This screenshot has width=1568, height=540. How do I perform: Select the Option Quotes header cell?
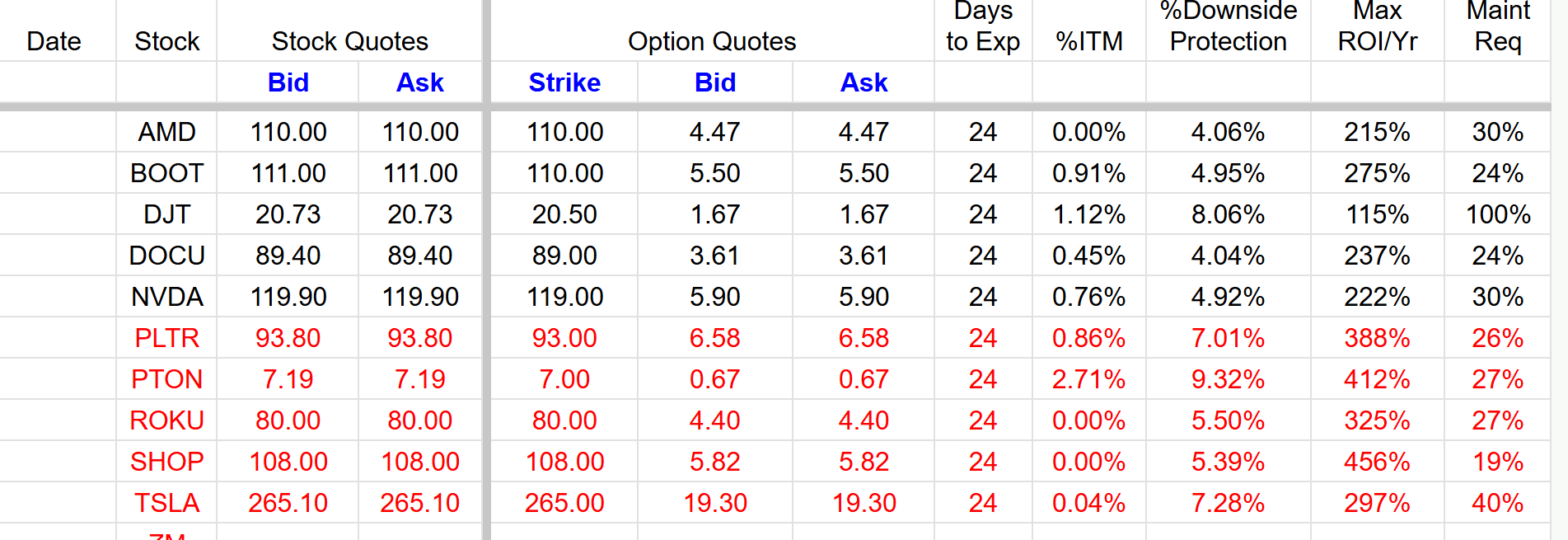coord(712,41)
